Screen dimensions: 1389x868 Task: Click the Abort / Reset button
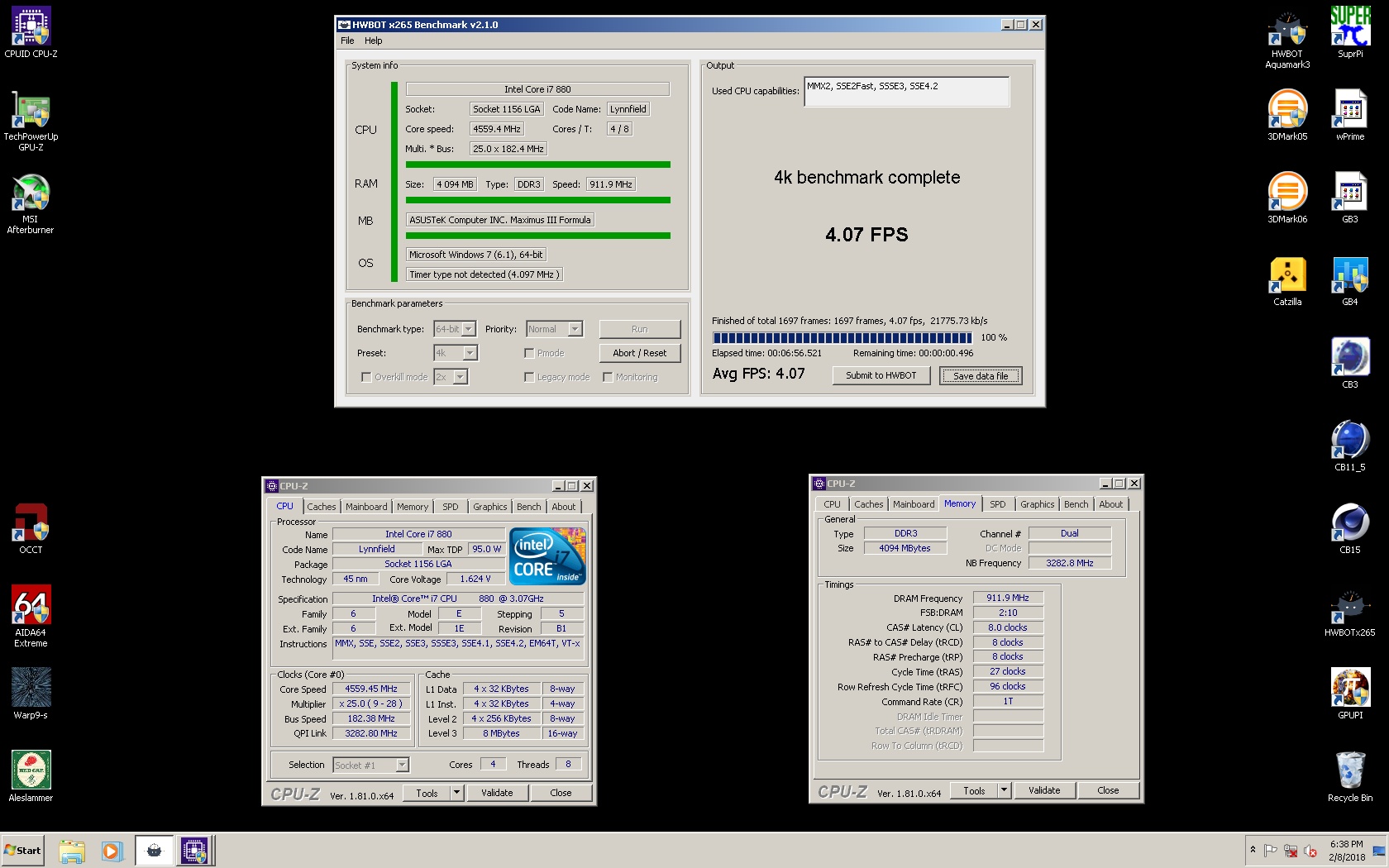[x=640, y=353]
